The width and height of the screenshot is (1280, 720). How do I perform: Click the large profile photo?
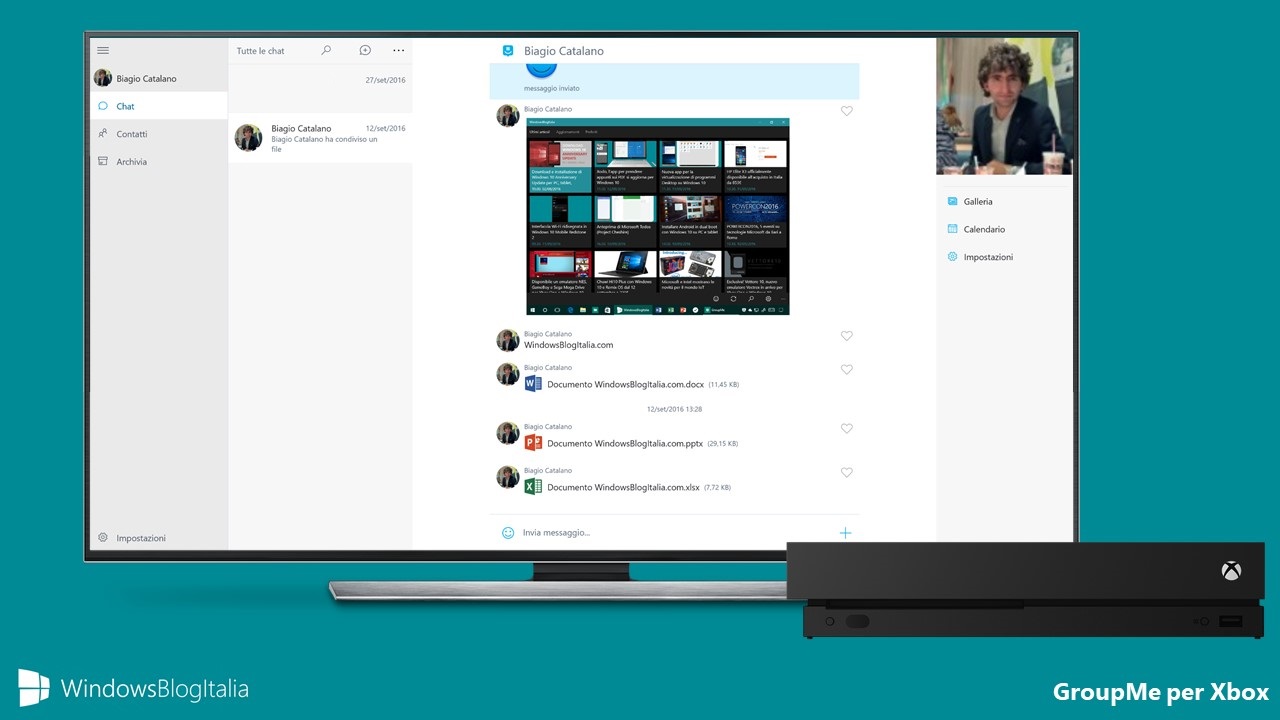click(x=1005, y=106)
